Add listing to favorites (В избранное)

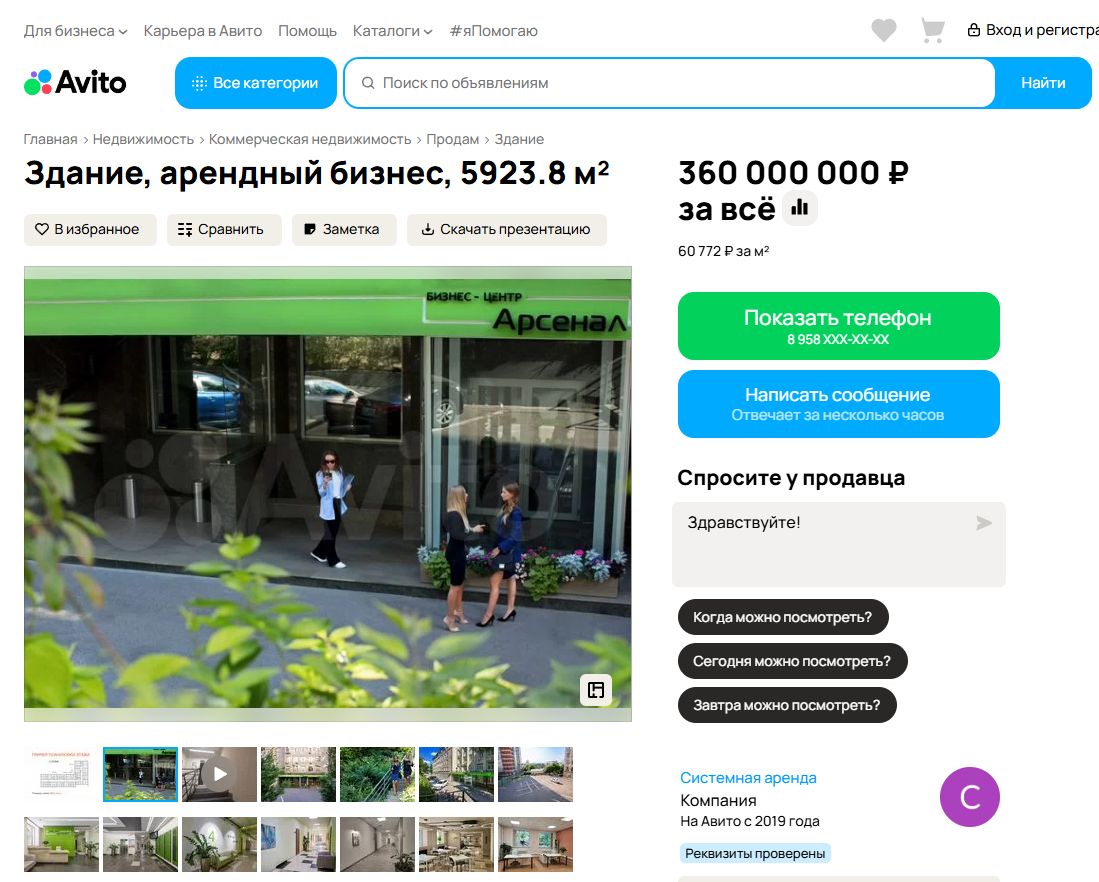click(90, 229)
